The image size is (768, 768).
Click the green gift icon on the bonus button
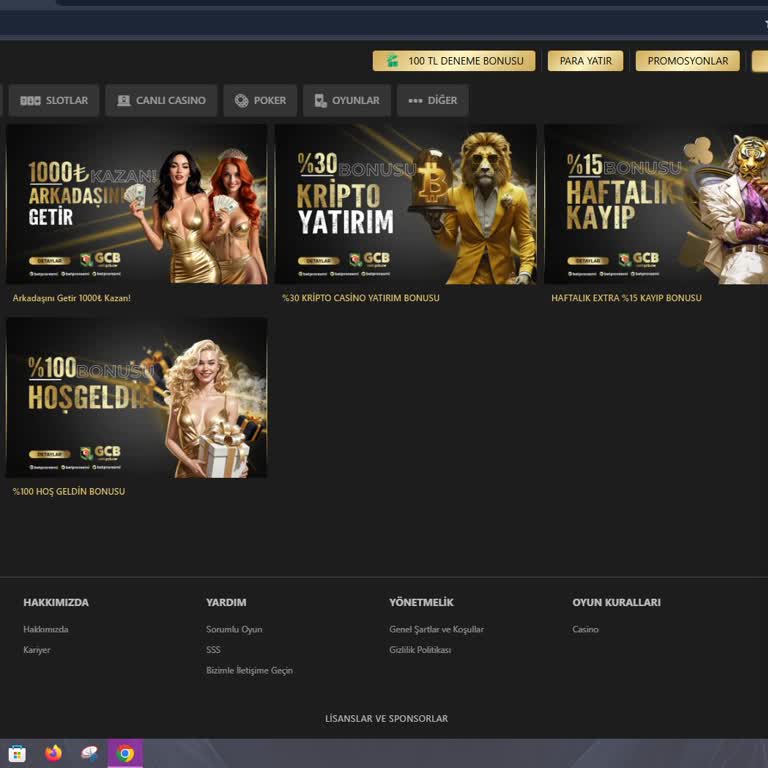(392, 61)
